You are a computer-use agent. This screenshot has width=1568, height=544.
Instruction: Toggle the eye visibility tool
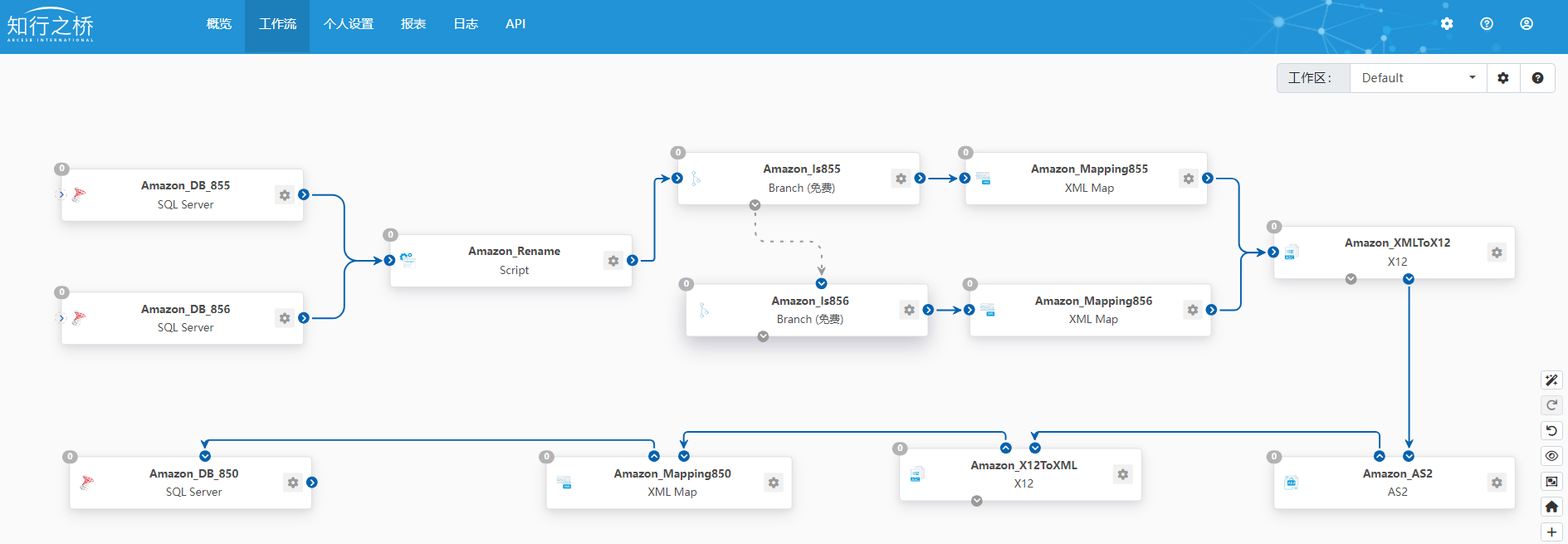point(1551,456)
